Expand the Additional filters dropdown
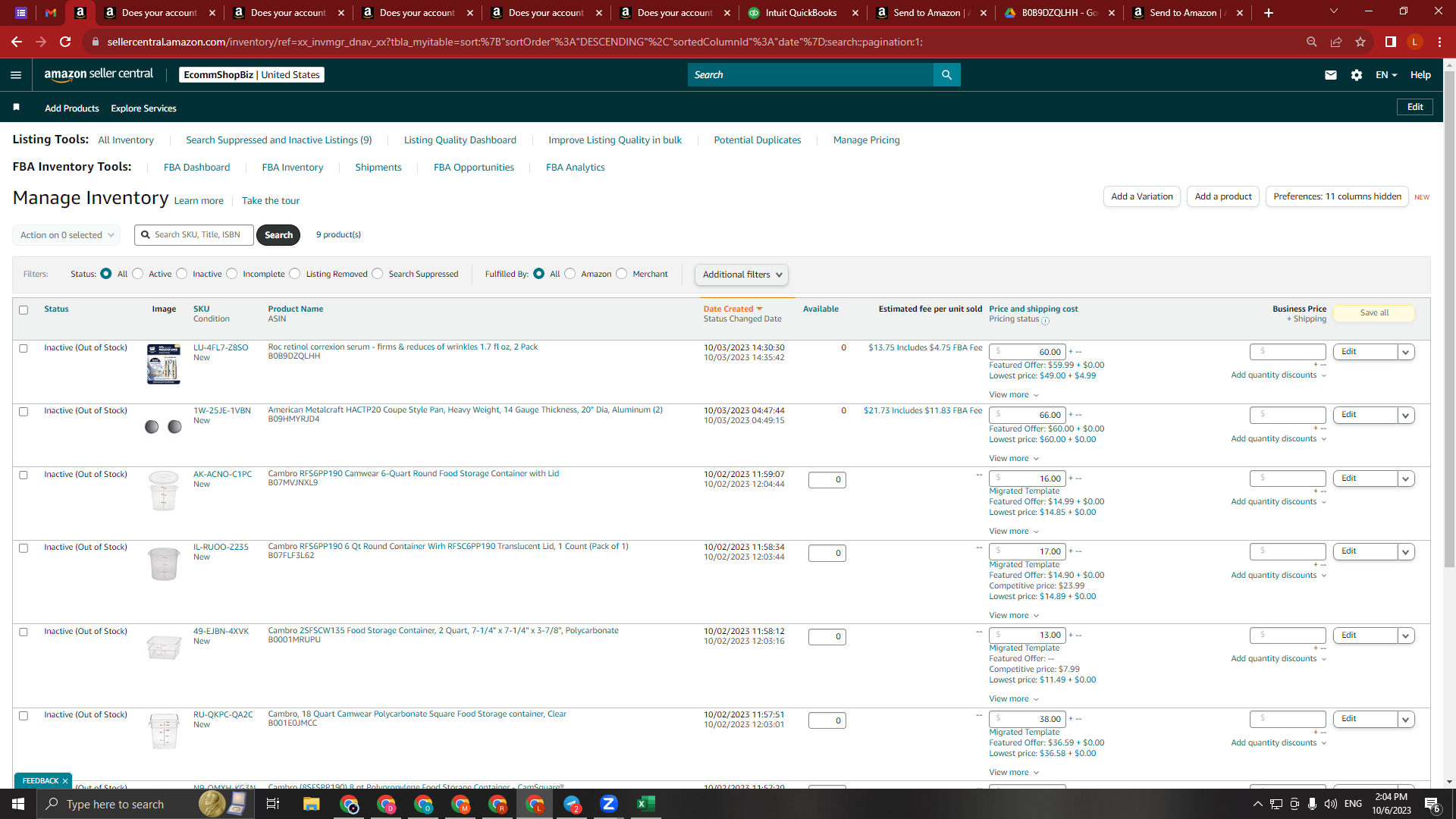Screen dimensions: 1456x819 (x=742, y=275)
